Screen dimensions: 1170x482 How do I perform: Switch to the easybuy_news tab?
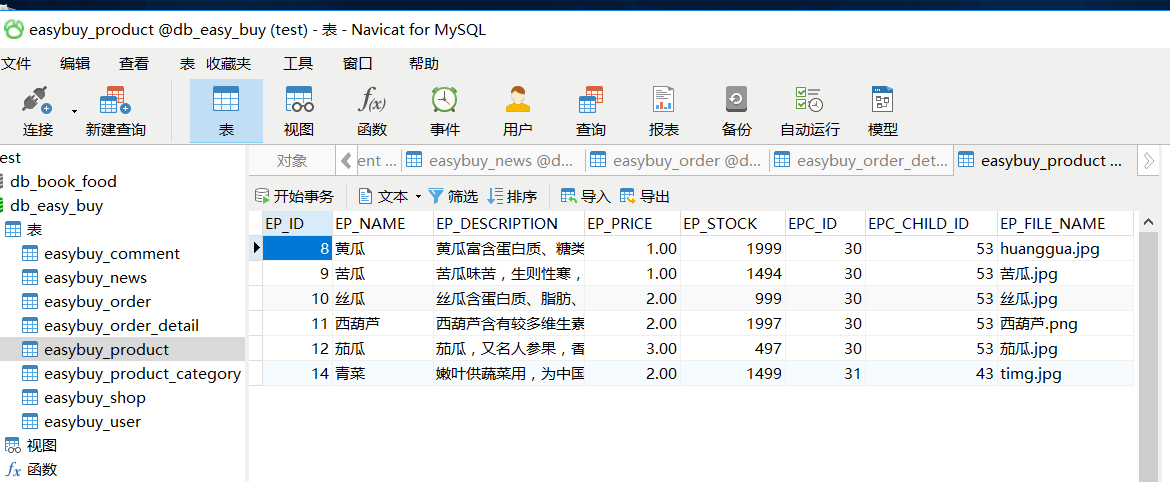[x=493, y=160]
